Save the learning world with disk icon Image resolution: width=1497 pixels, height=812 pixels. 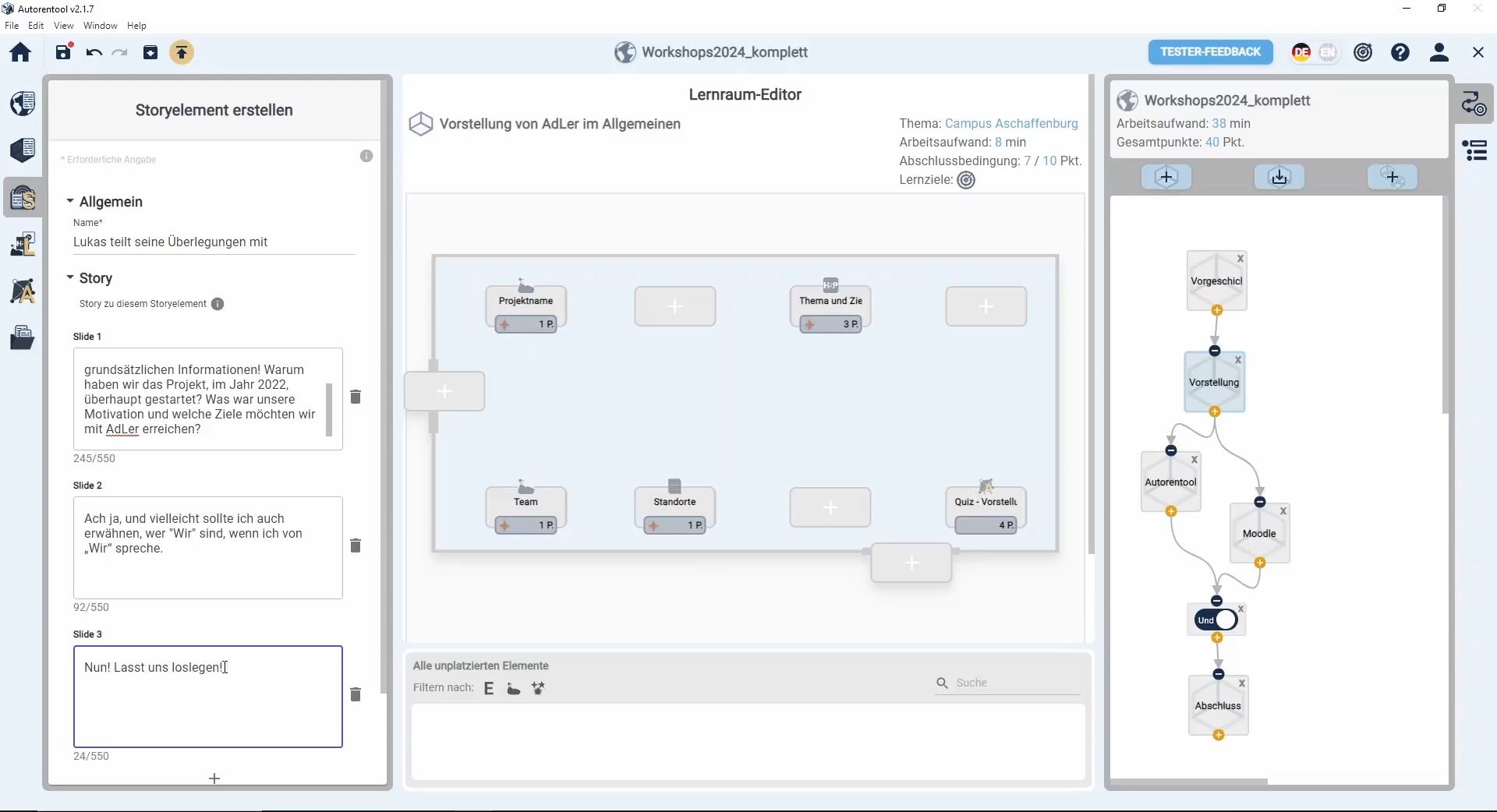click(63, 52)
